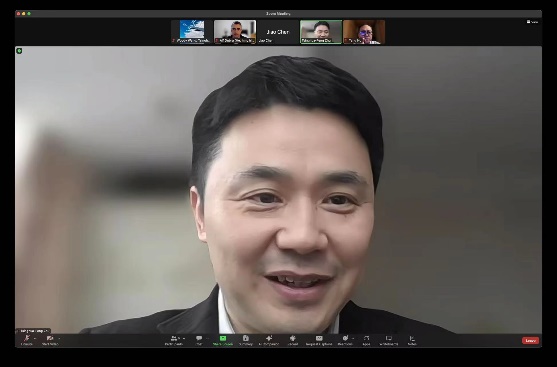Open the View menu at top right

tap(532, 22)
